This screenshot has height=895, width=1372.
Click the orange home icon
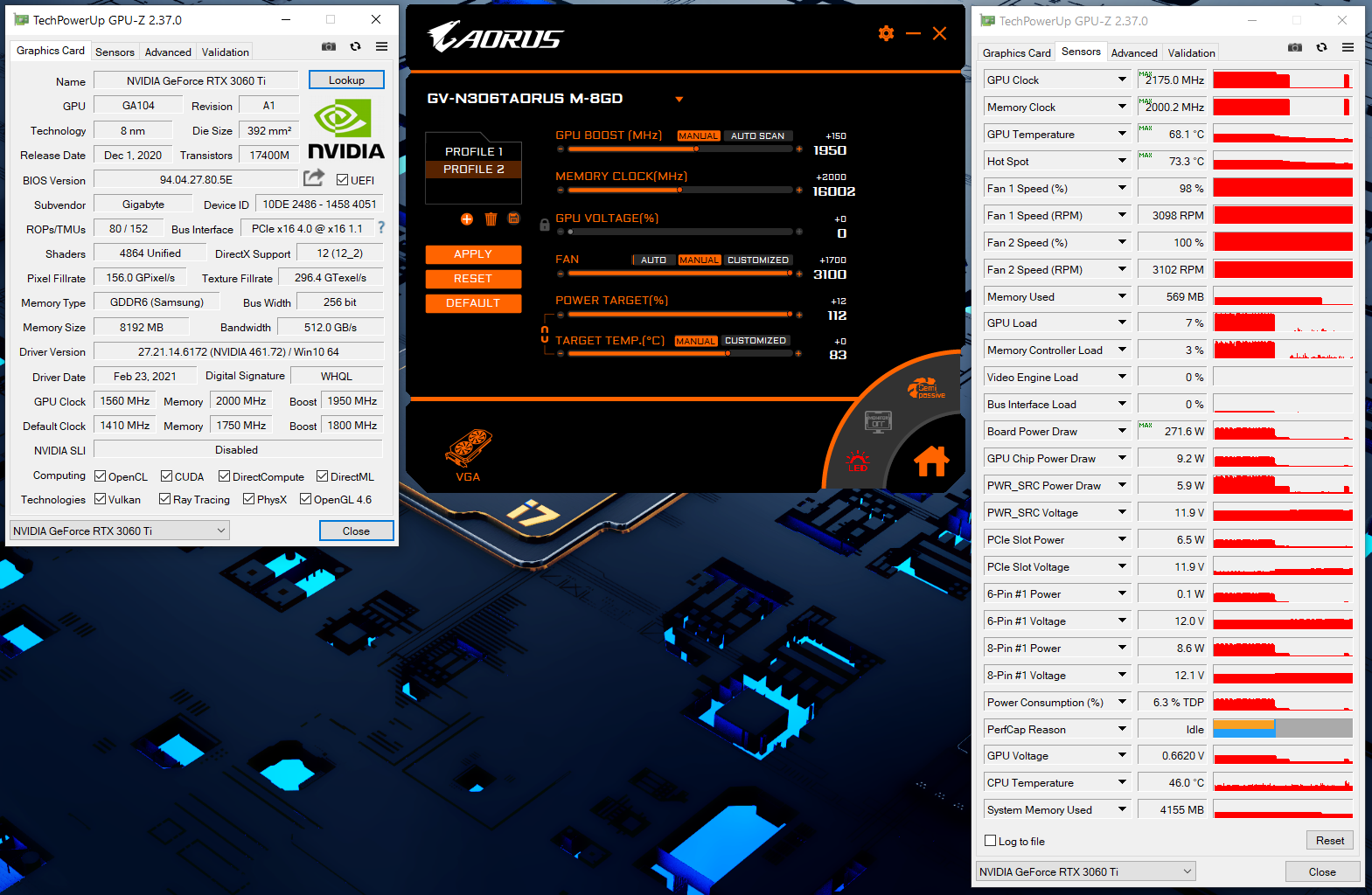pyautogui.click(x=931, y=461)
